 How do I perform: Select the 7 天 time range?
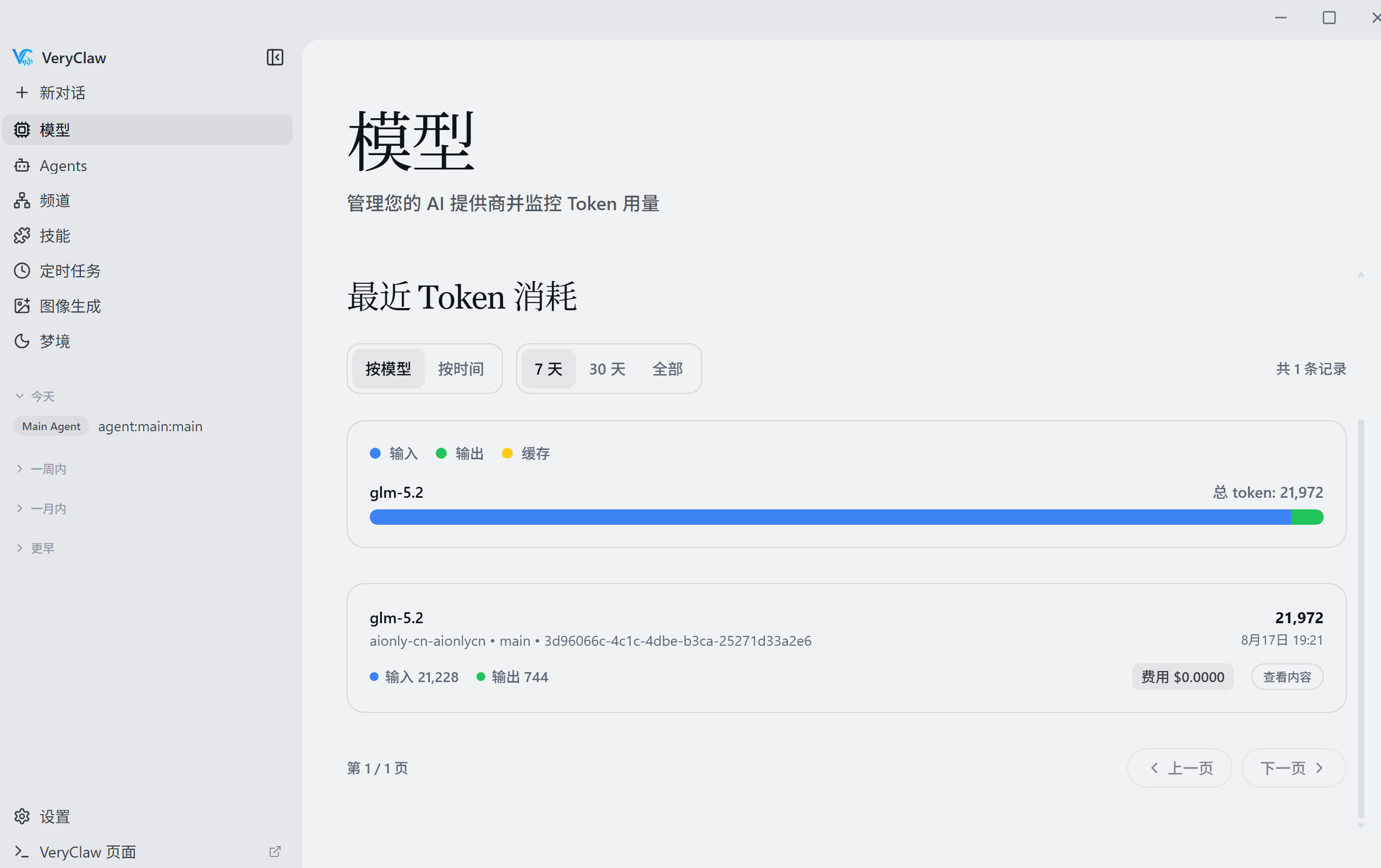click(x=548, y=369)
